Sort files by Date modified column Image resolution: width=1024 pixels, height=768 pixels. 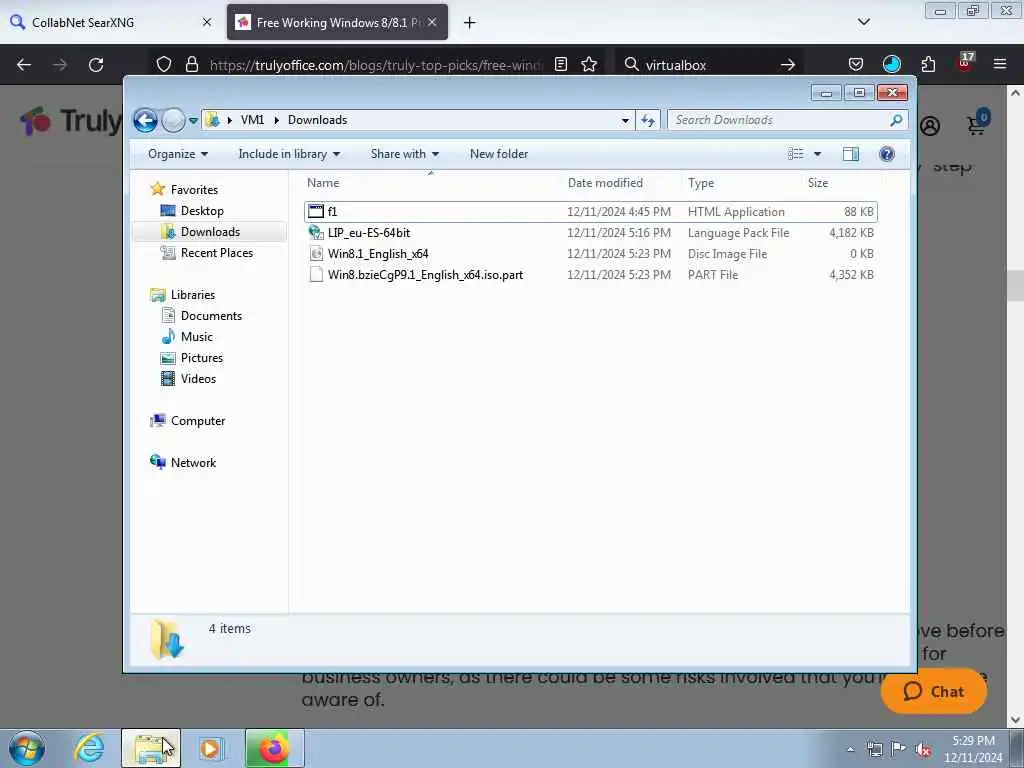(622, 184)
